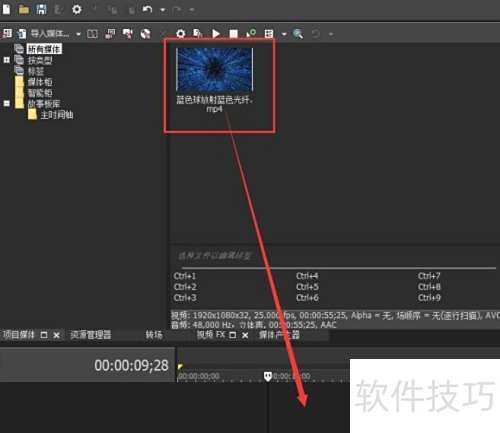Click the capture video icon
The width and height of the screenshot is (500, 433).
pos(110,34)
